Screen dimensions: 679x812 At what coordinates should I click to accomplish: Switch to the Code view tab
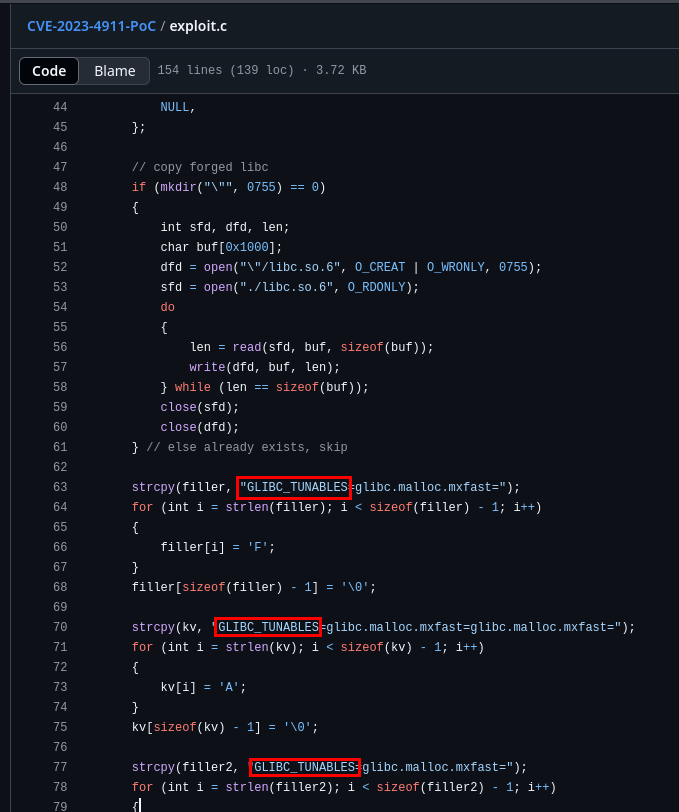click(49, 71)
